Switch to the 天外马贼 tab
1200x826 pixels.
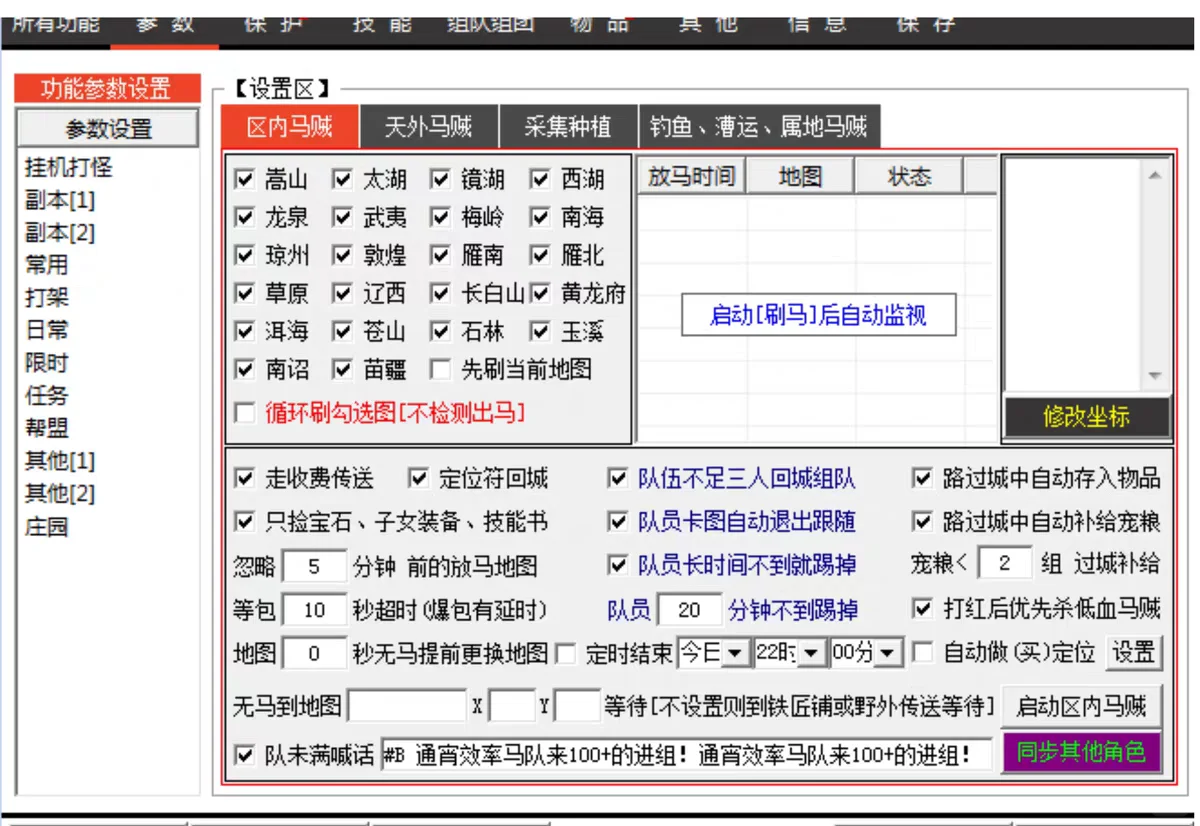pyautogui.click(x=428, y=127)
